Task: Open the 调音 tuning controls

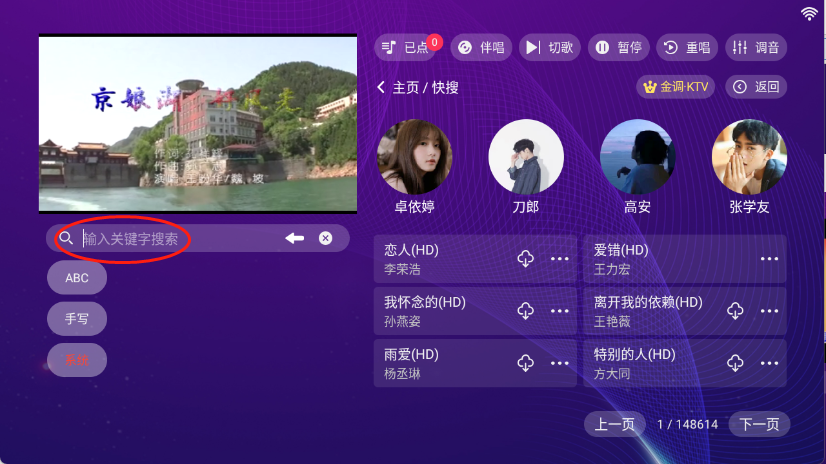Action: (756, 47)
